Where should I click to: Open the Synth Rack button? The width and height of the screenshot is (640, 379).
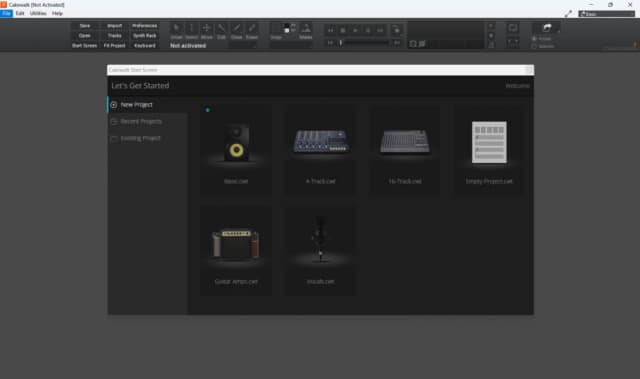tap(144, 35)
